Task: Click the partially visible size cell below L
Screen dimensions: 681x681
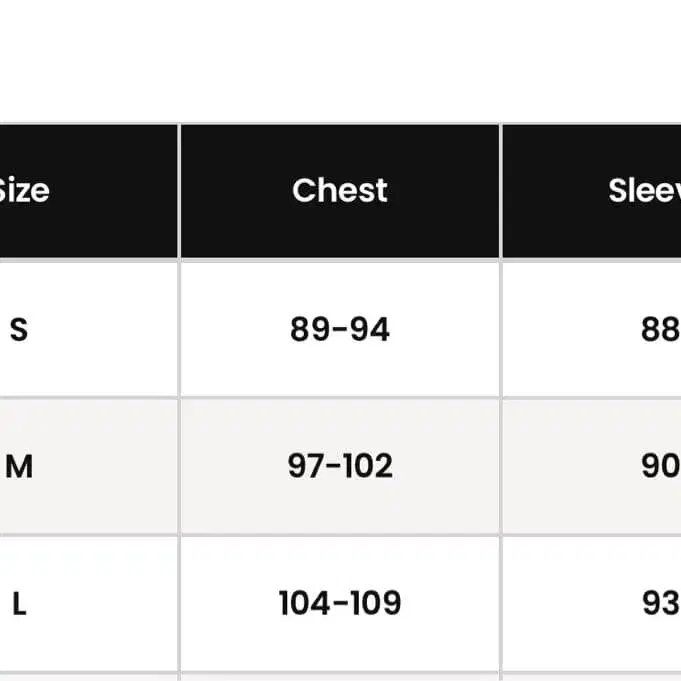Action: click(x=88, y=677)
